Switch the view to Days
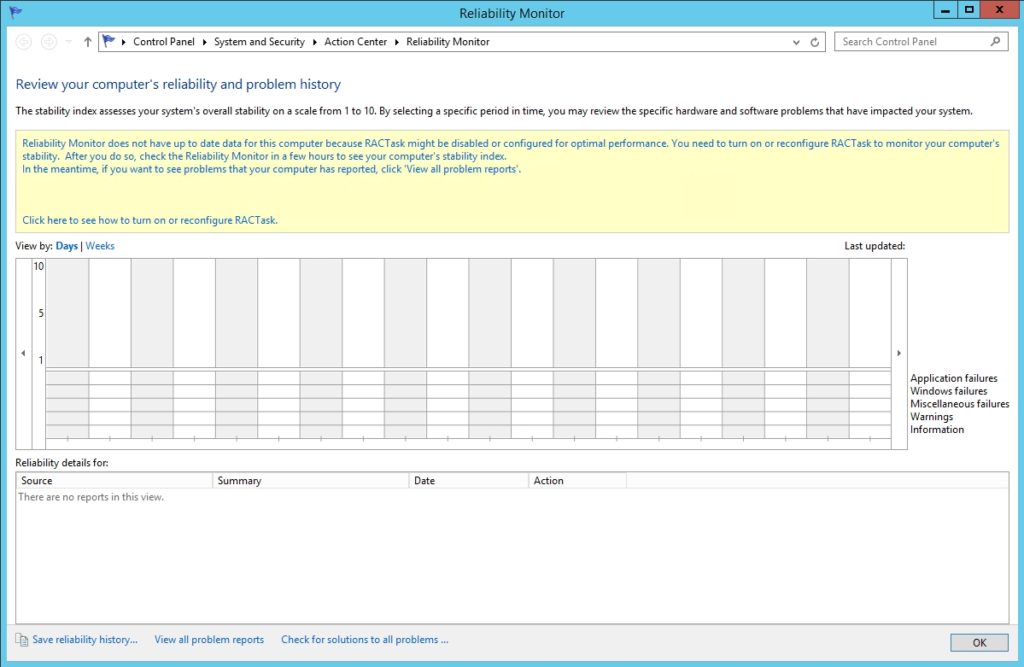This screenshot has height=667, width=1024. coord(66,245)
